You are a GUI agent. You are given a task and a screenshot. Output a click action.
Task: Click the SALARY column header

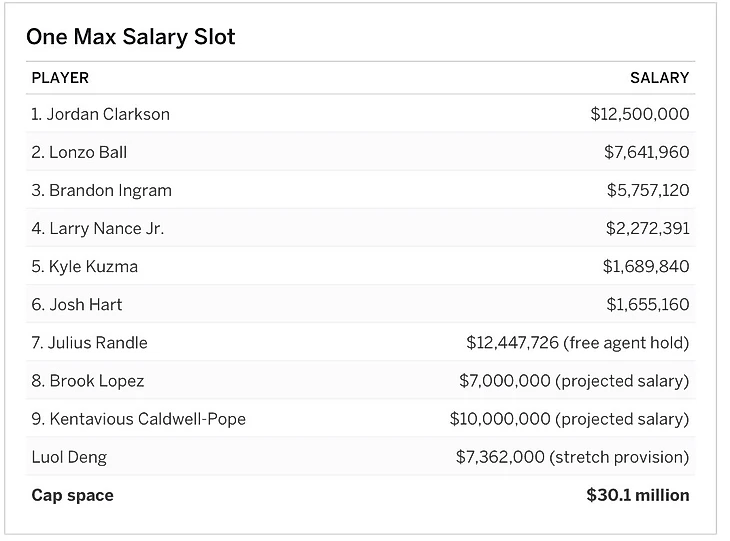[659, 78]
